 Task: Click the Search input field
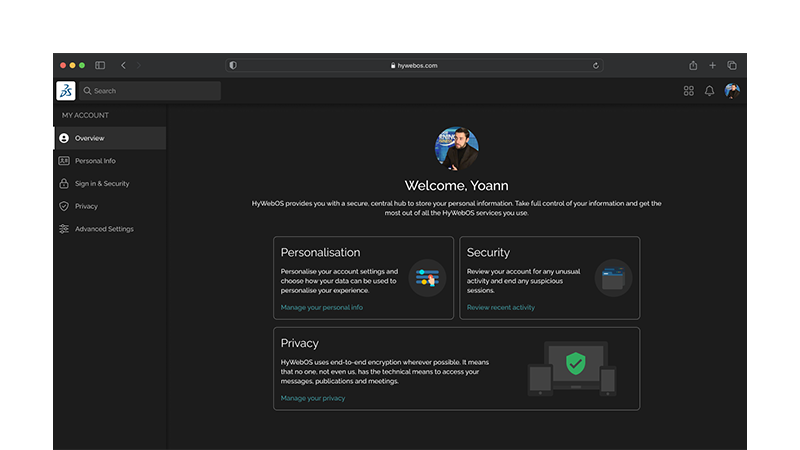coord(150,91)
